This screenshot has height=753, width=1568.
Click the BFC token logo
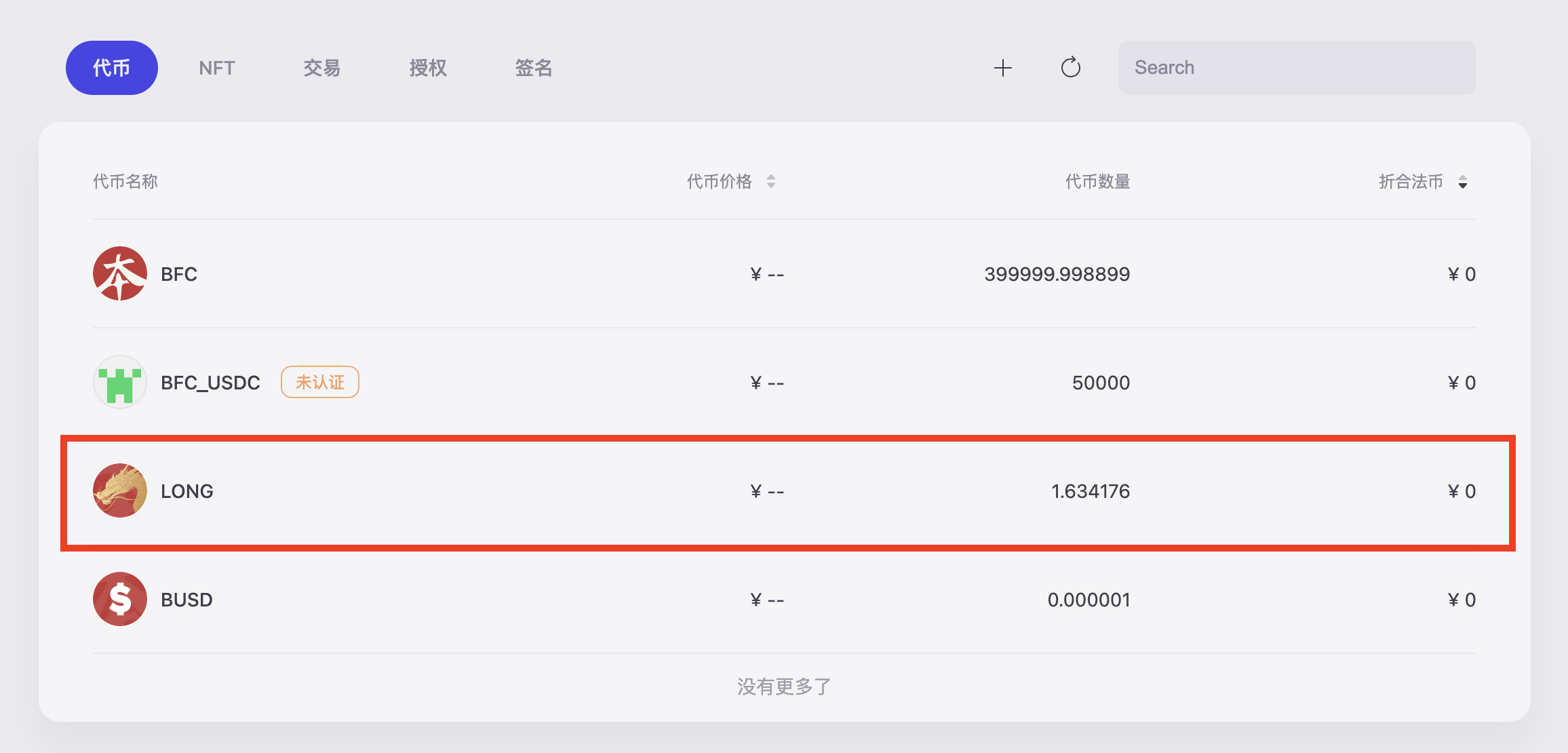tap(120, 273)
